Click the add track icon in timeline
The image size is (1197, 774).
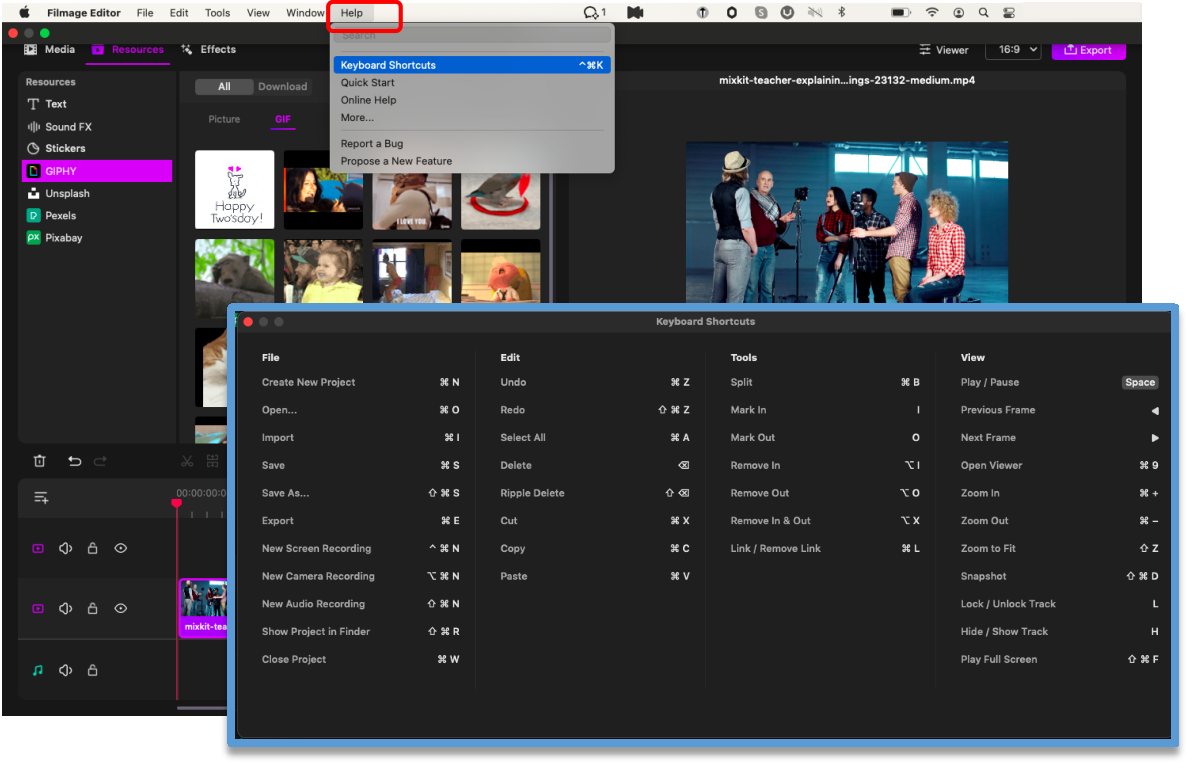[x=41, y=498]
